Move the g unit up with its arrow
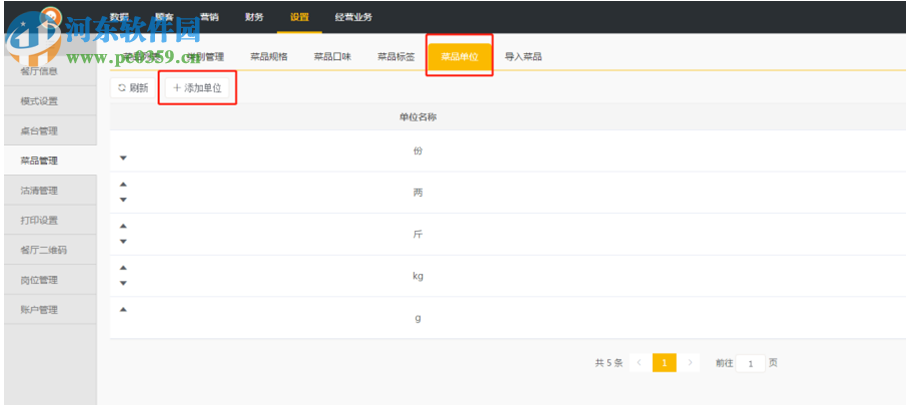The image size is (906, 405). pyautogui.click(x=123, y=310)
